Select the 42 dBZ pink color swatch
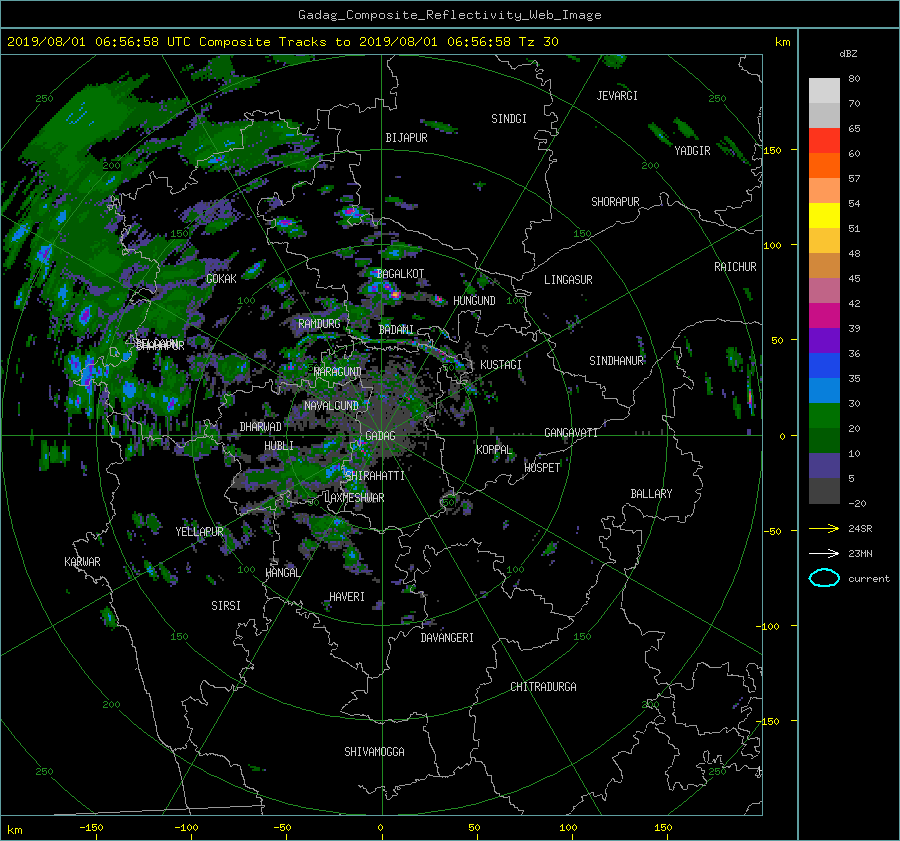Viewport: 900px width, 841px height. point(824,290)
